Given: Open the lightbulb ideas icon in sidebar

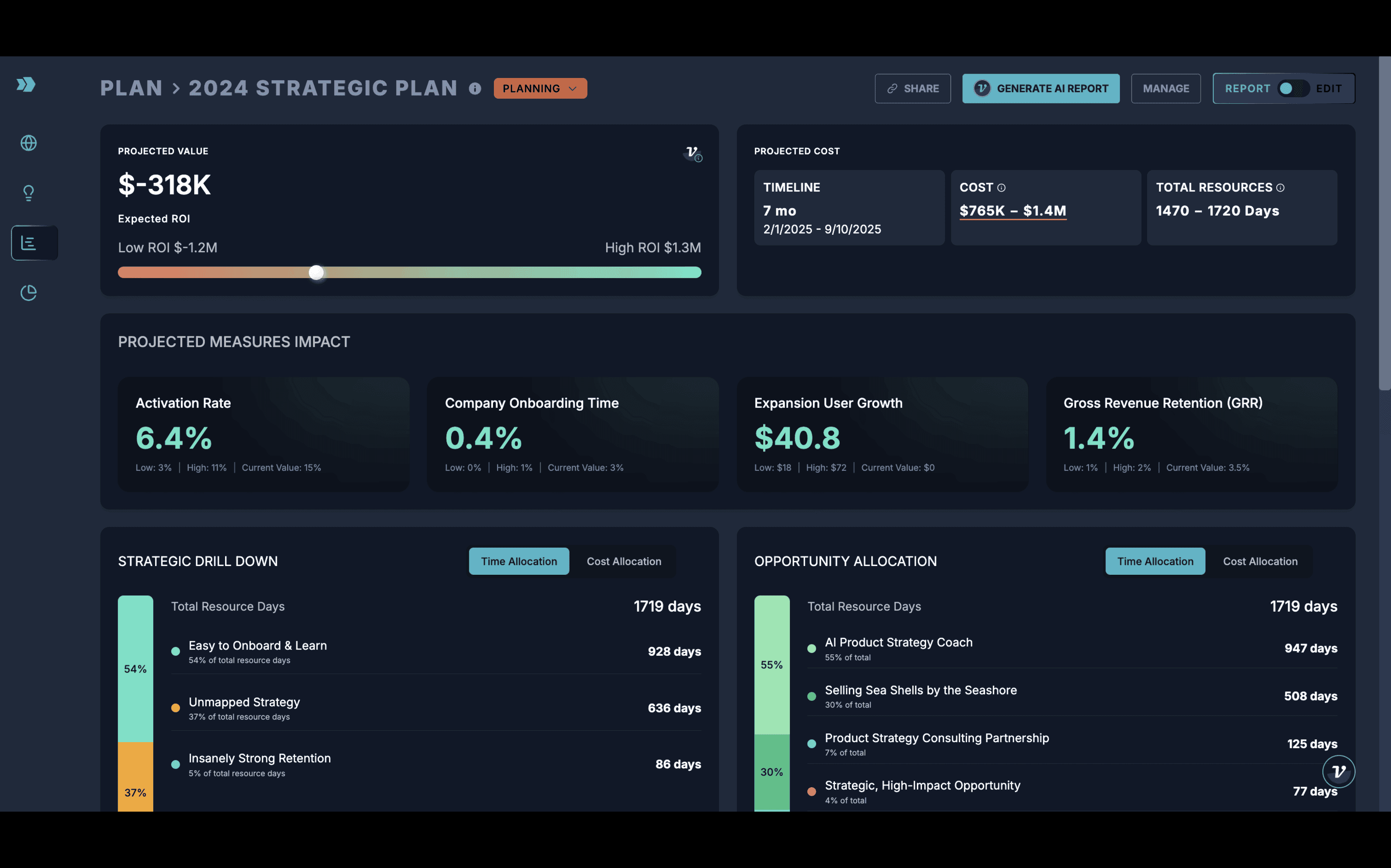Looking at the screenshot, I should click(28, 193).
